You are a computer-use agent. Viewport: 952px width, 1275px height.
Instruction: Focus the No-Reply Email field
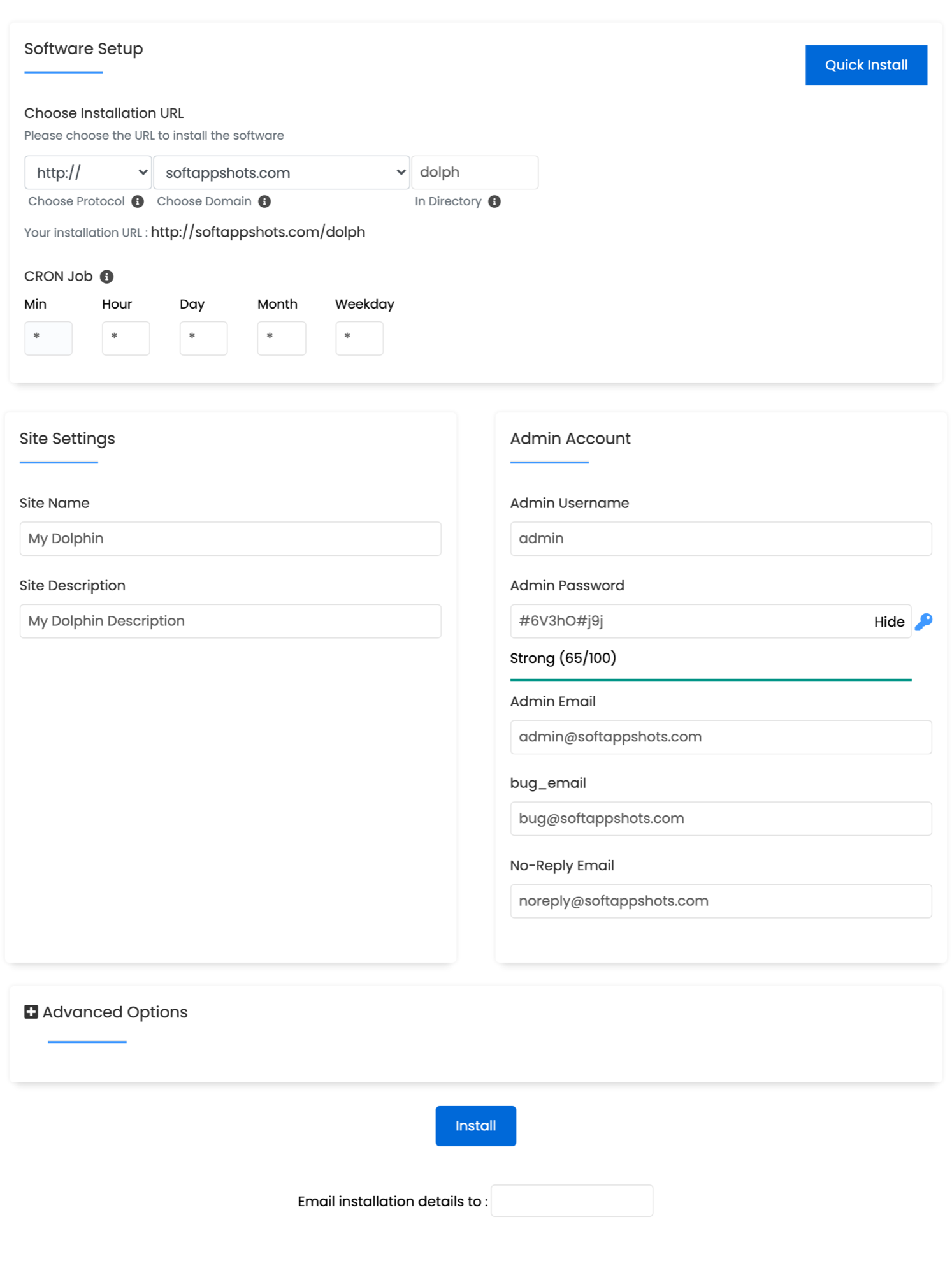721,901
